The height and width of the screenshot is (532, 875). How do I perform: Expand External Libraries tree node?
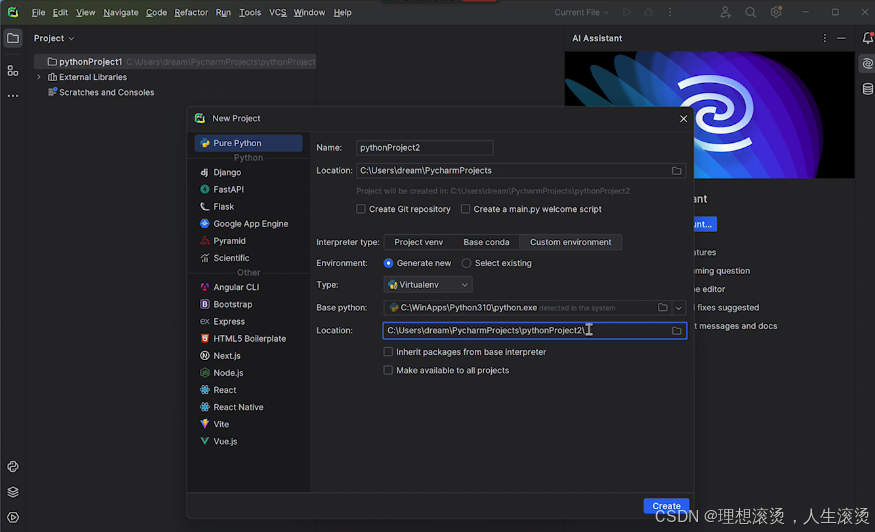coord(39,77)
